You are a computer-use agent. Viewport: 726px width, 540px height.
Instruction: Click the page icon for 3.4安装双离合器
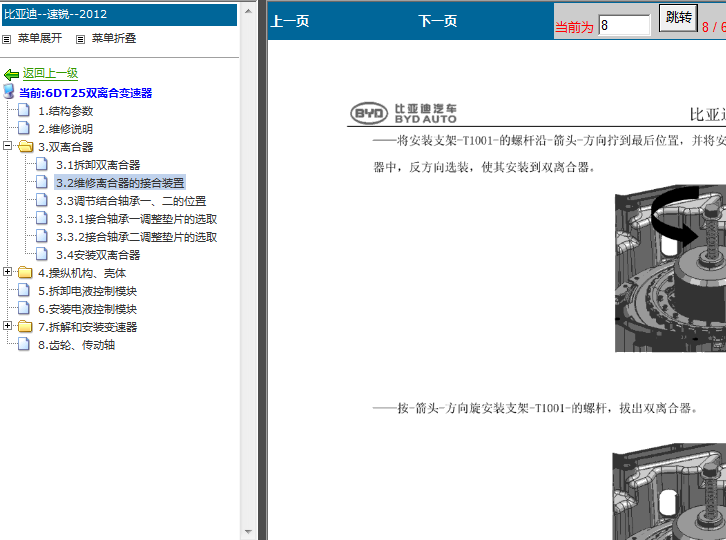coord(42,254)
